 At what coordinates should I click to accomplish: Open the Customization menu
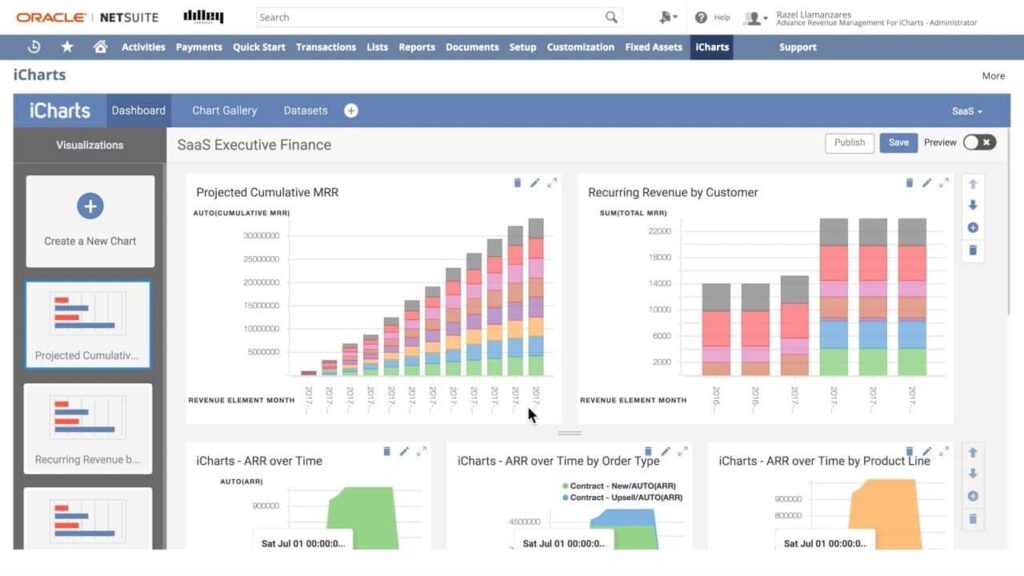(581, 47)
